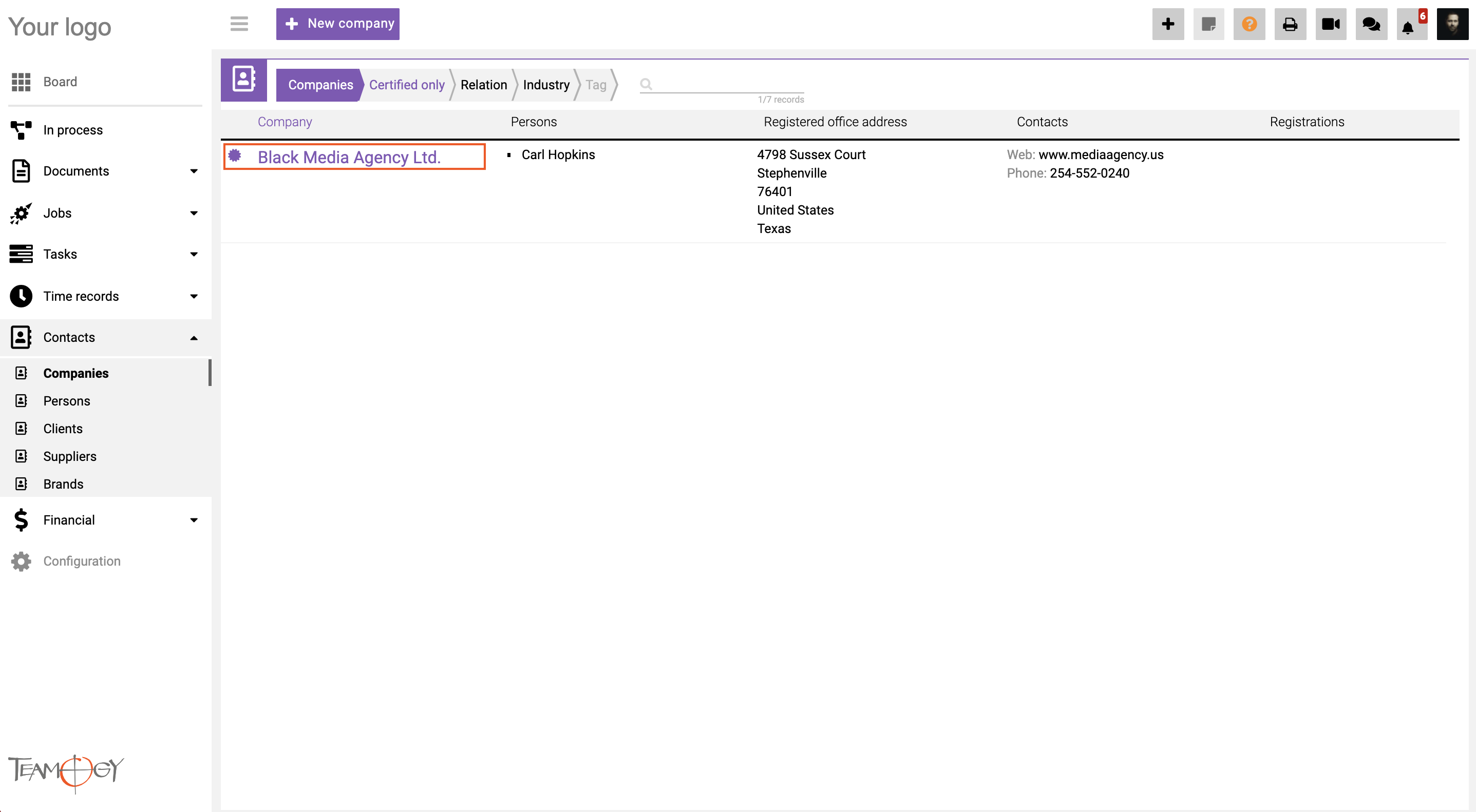The width and height of the screenshot is (1476, 812).
Task: Click the Jobs gear-rocket icon
Action: tap(21, 213)
